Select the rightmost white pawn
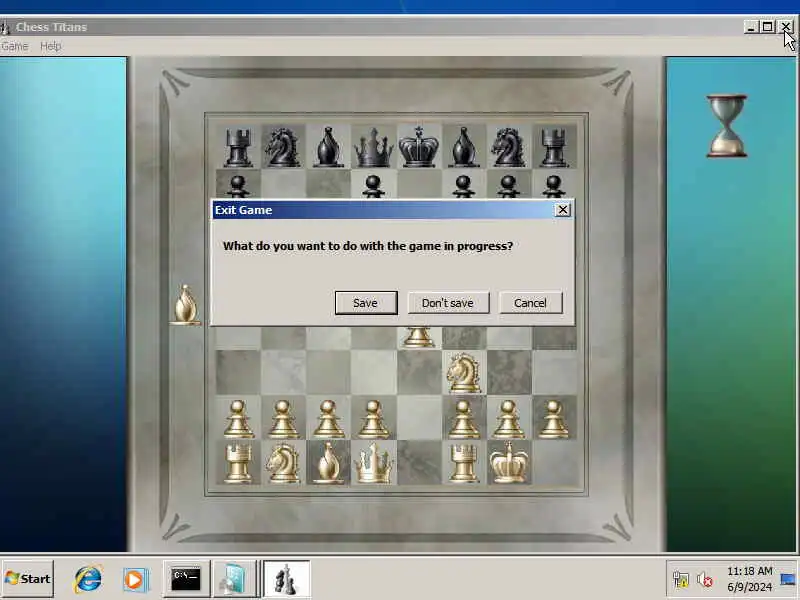 click(x=554, y=419)
